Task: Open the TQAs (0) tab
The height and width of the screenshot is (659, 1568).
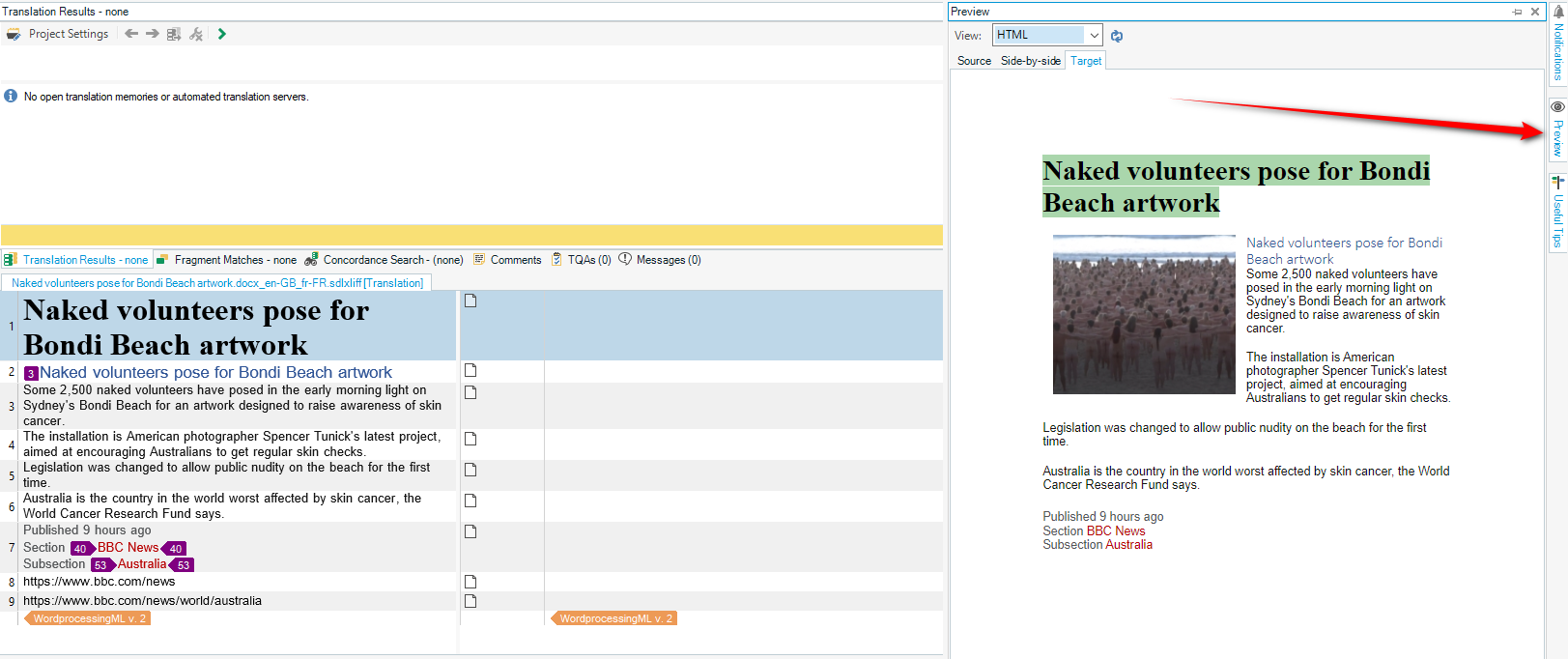Action: tap(582, 260)
